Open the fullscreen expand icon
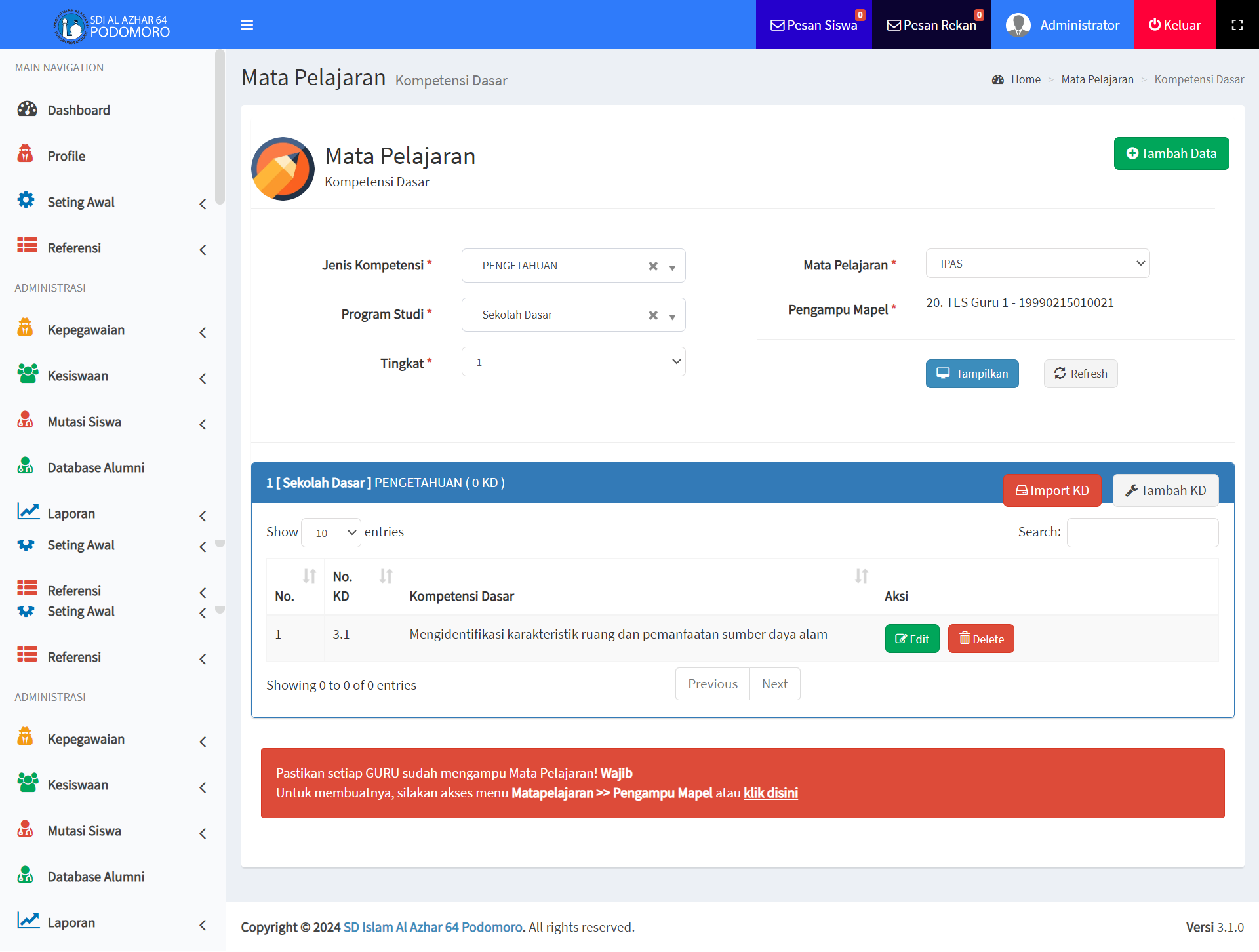1259x952 pixels. click(x=1237, y=25)
